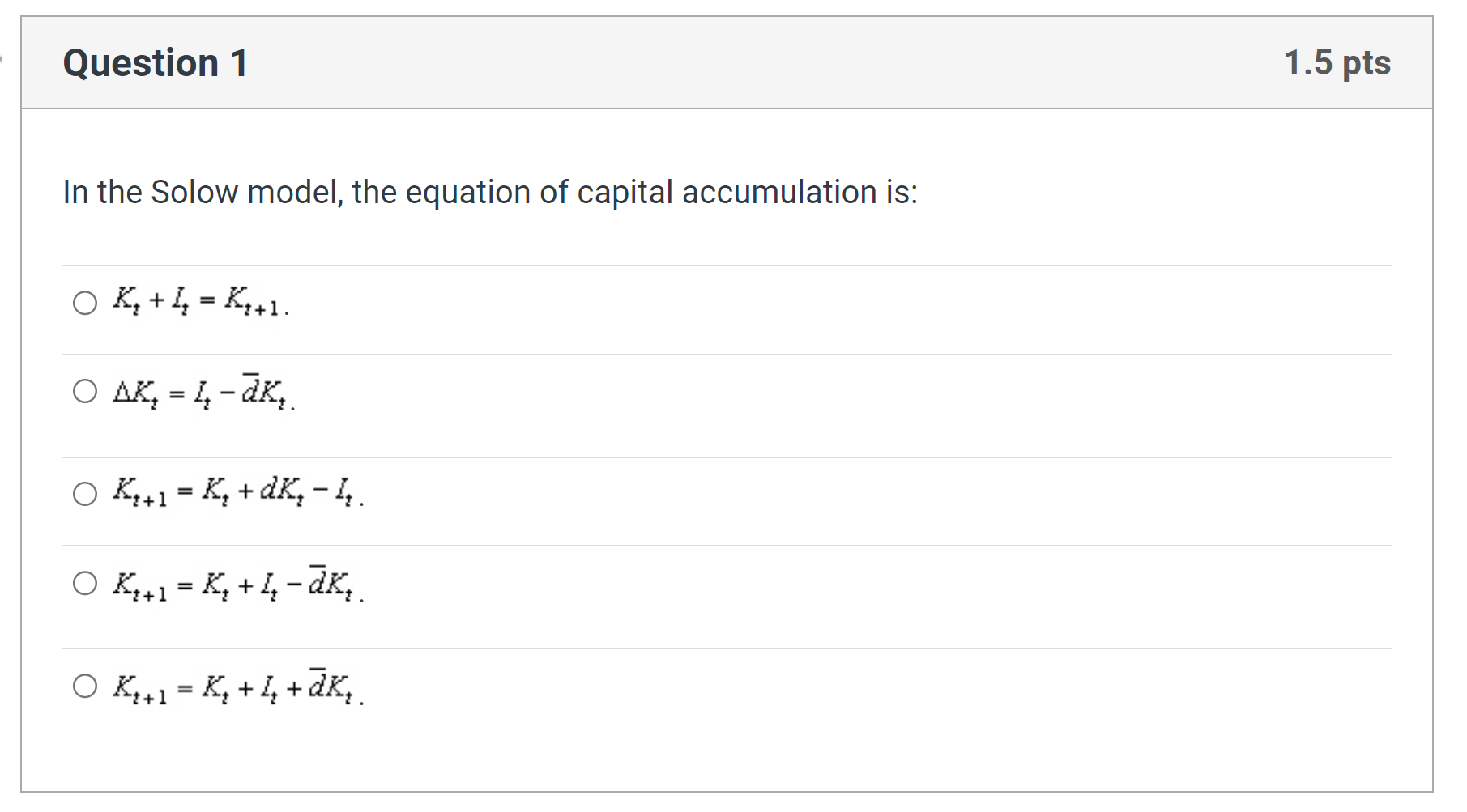Click the equation in the first answer row
1467x812 pixels.
(x=201, y=302)
